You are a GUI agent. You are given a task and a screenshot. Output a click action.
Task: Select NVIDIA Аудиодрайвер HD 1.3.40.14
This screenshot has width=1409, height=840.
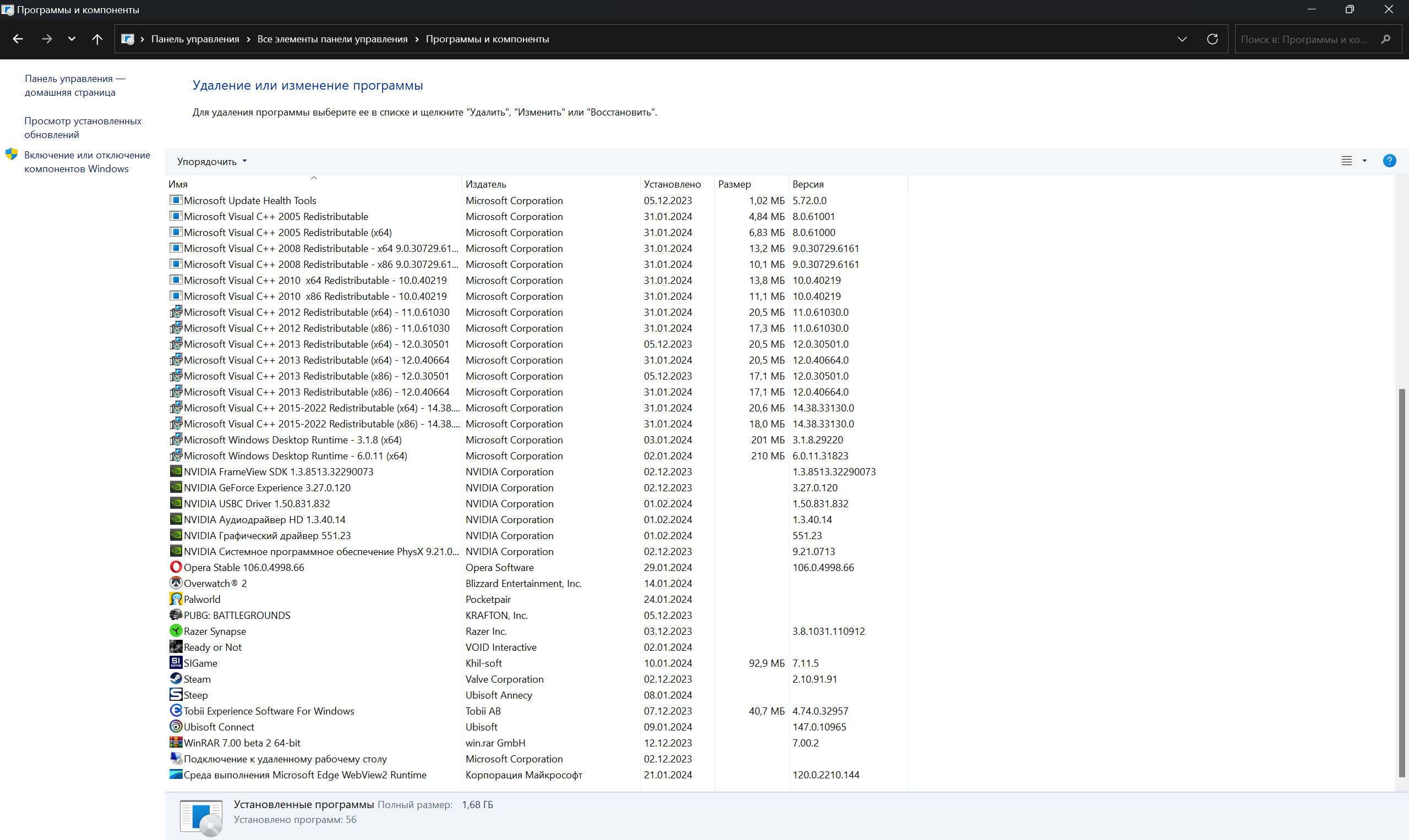(265, 519)
